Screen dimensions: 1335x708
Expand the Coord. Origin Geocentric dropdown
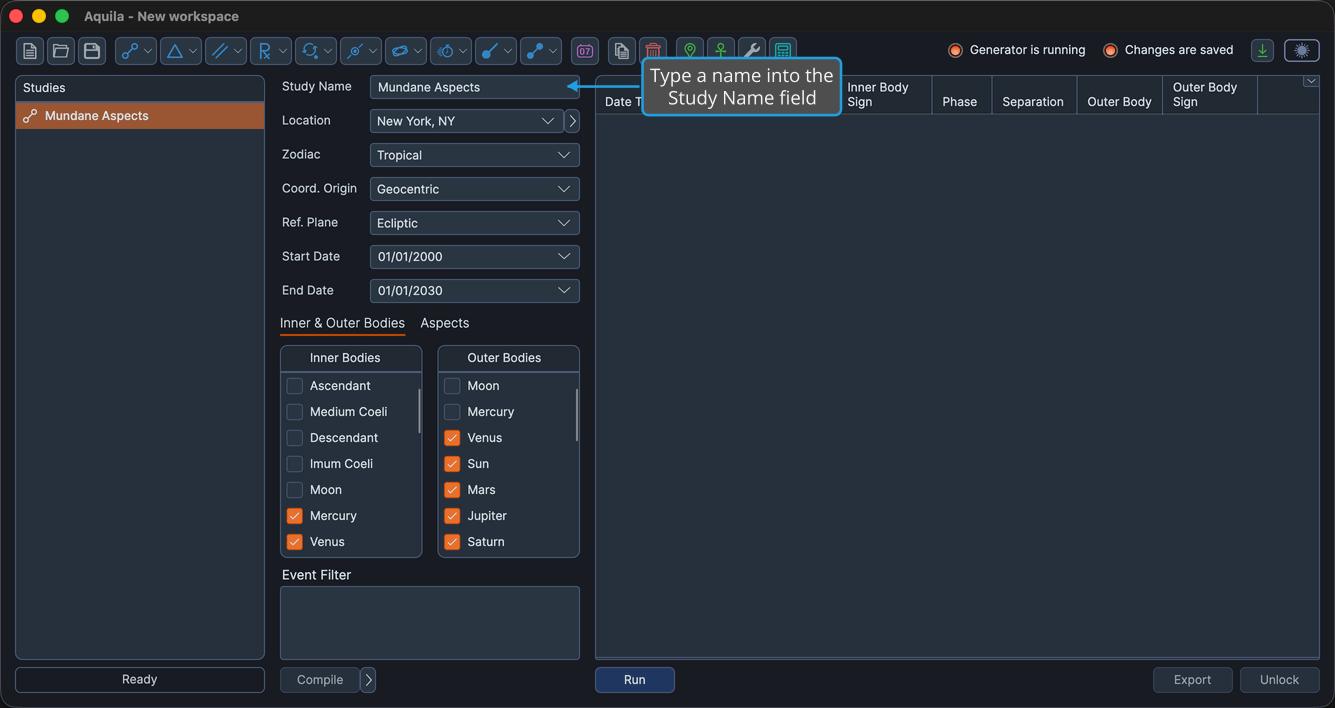pyautogui.click(x=474, y=189)
